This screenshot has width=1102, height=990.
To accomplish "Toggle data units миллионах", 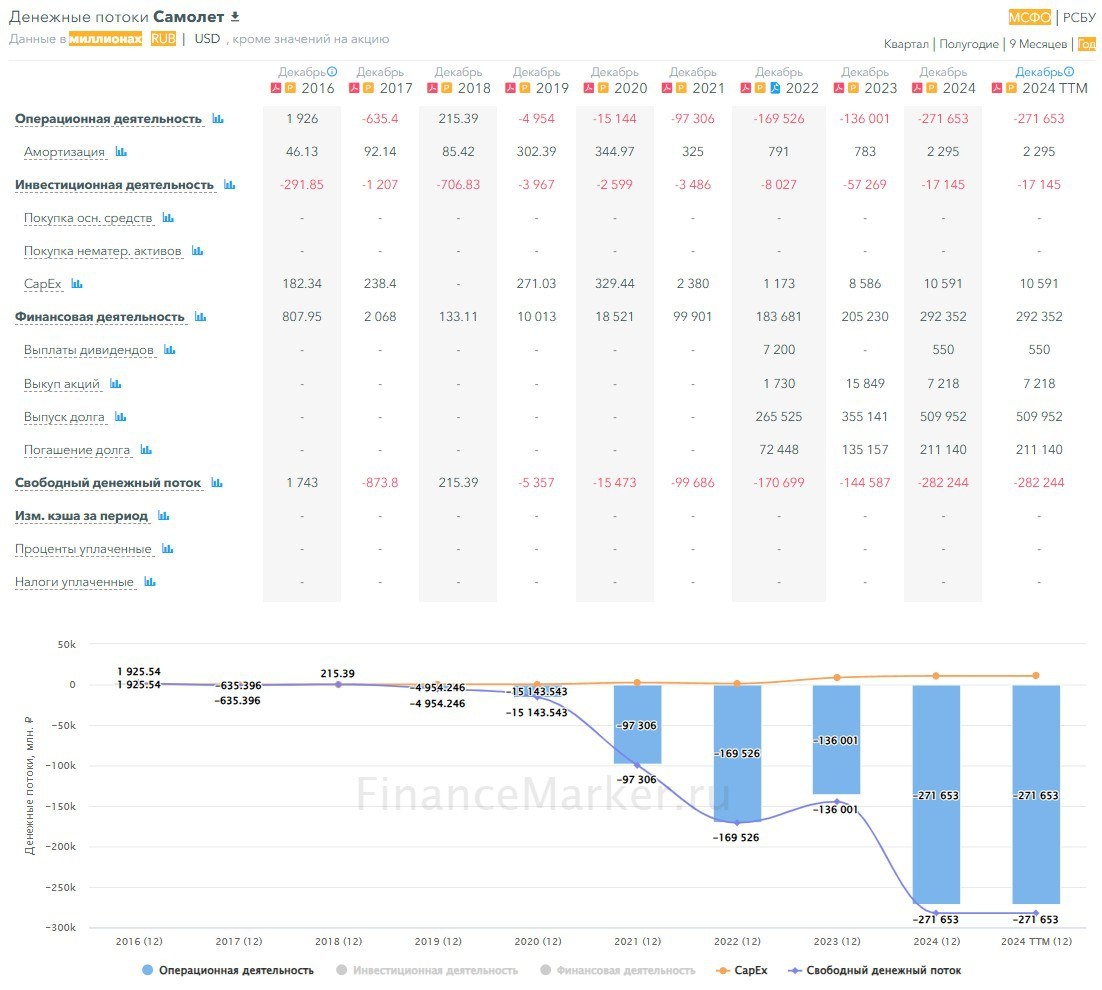I will coord(105,39).
